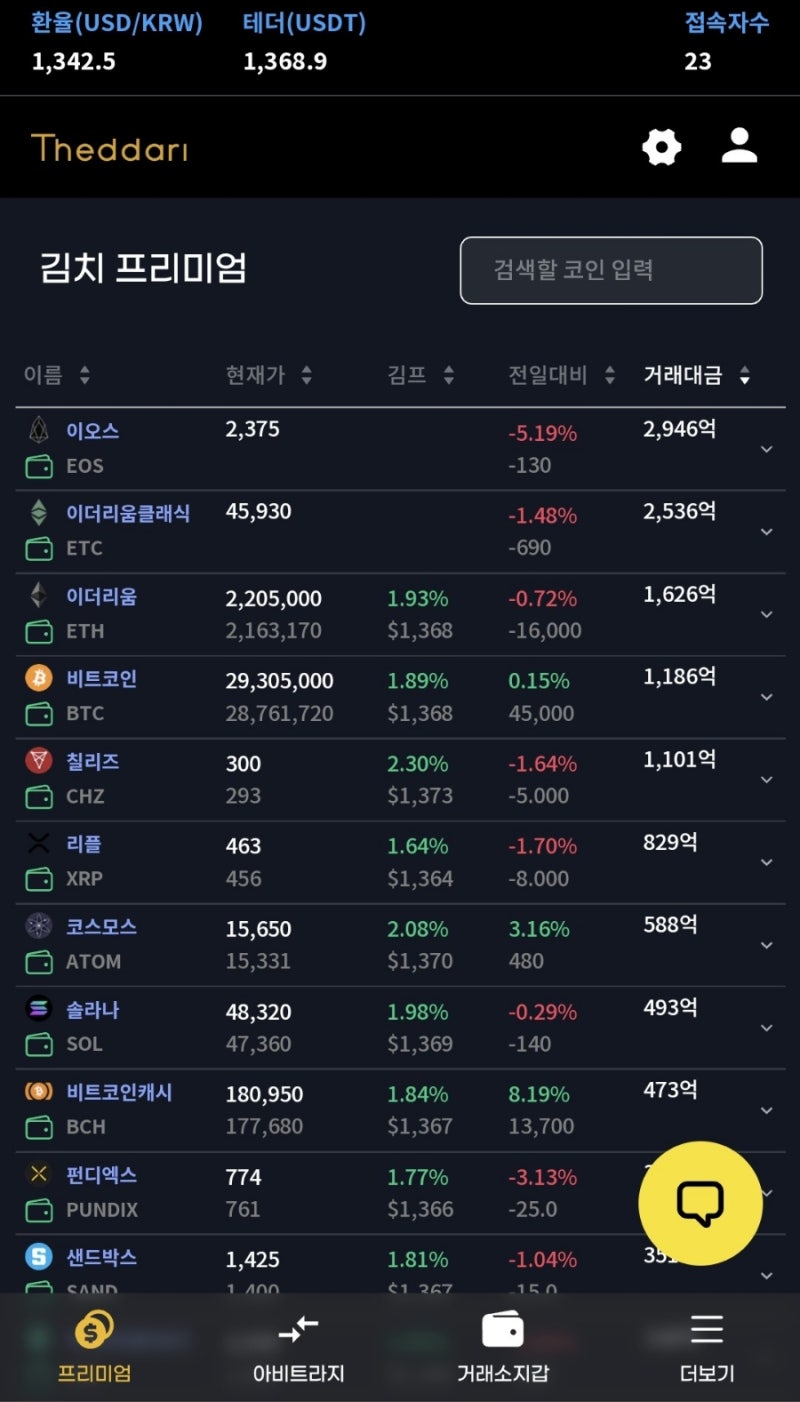Expand the ATOM row details chevron
The width and height of the screenshot is (800, 1402).
tap(767, 945)
